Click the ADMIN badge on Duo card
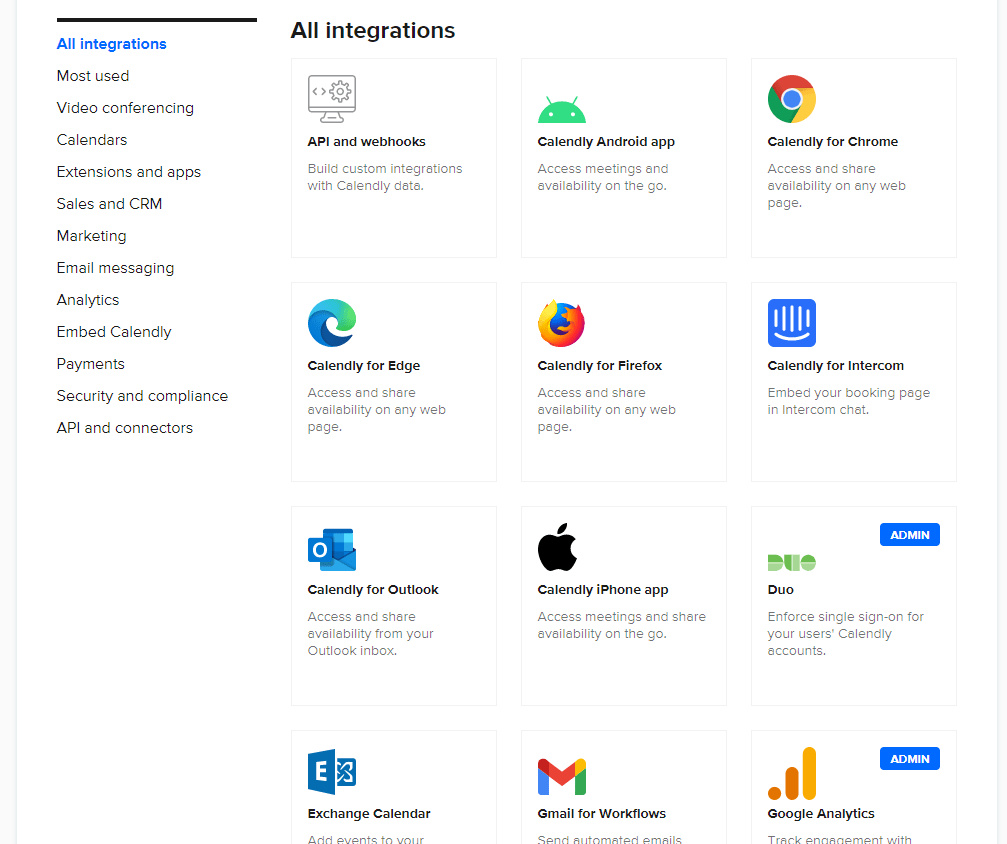 909,534
